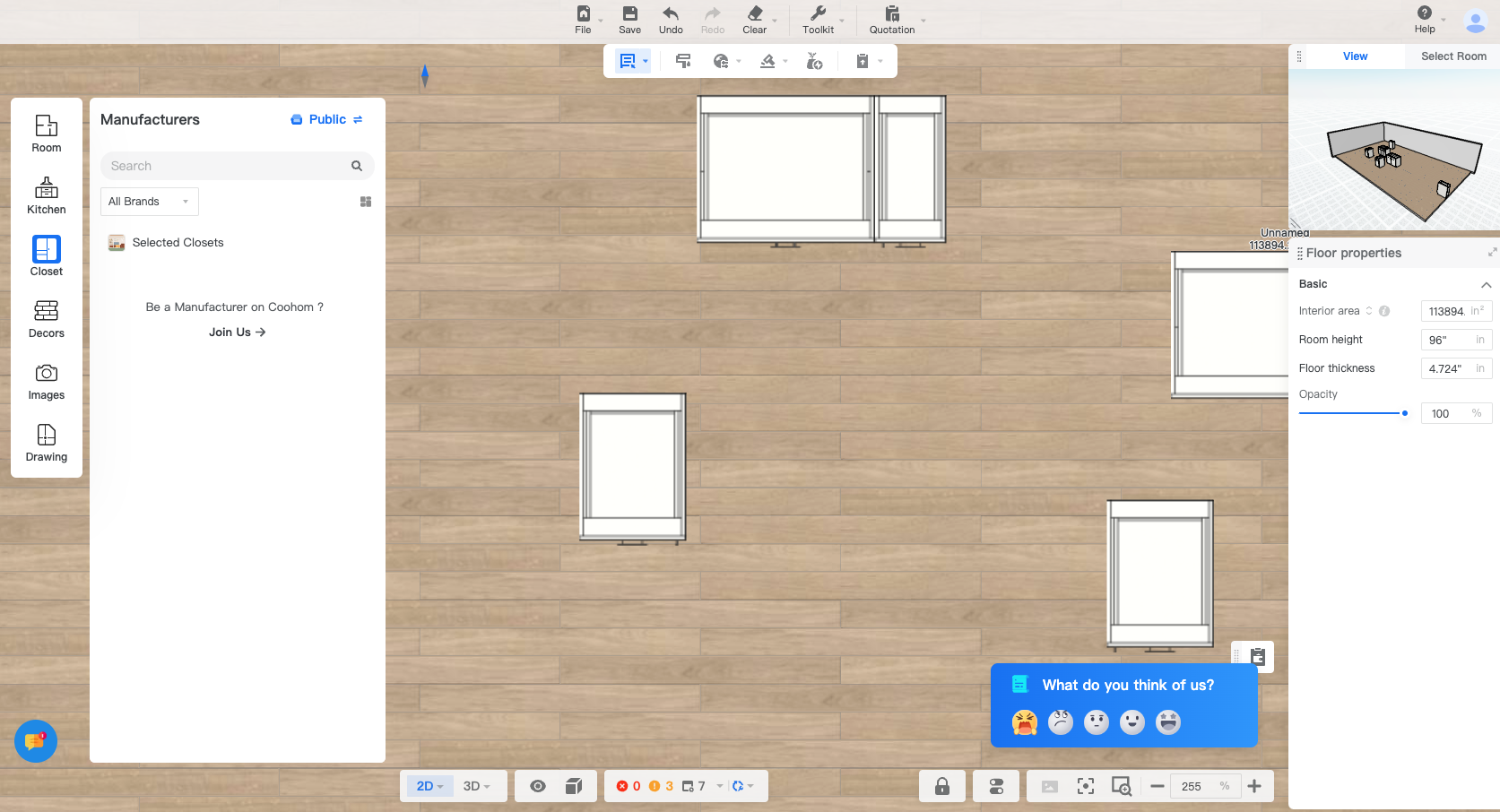Open the 3D view dropdown
Viewport: 1500px width, 812px height.
[476, 786]
